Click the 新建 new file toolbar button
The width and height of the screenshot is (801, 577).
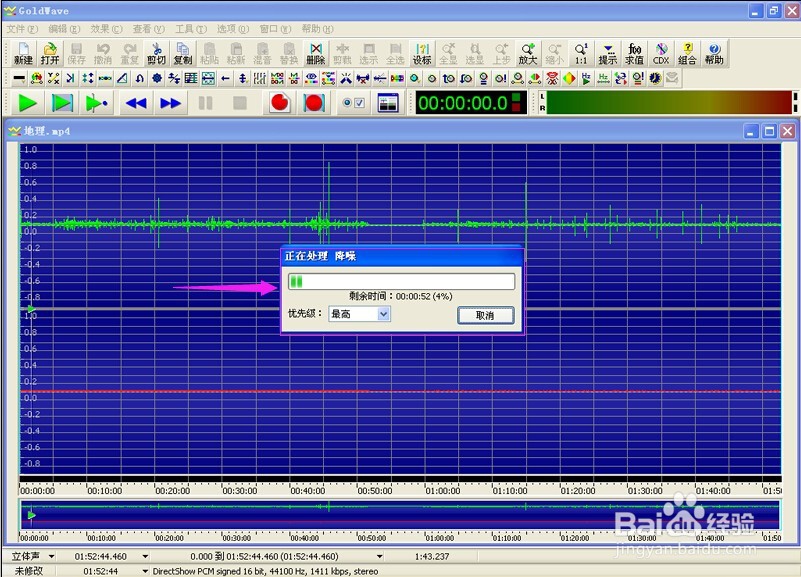pyautogui.click(x=23, y=54)
